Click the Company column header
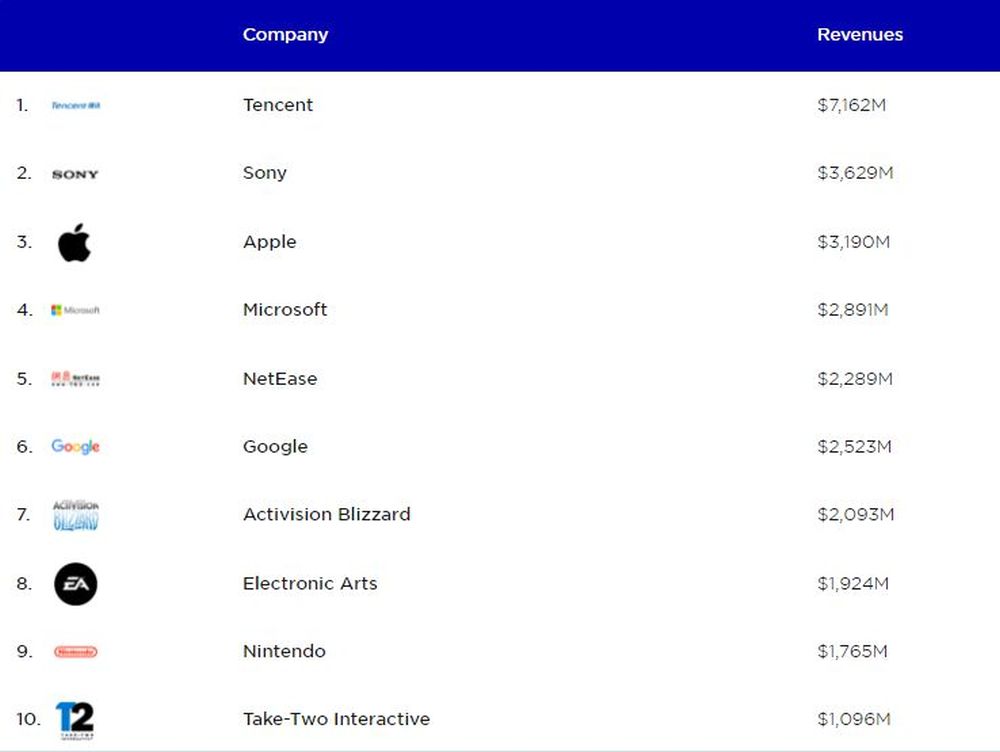The image size is (1000, 752). pos(285,34)
